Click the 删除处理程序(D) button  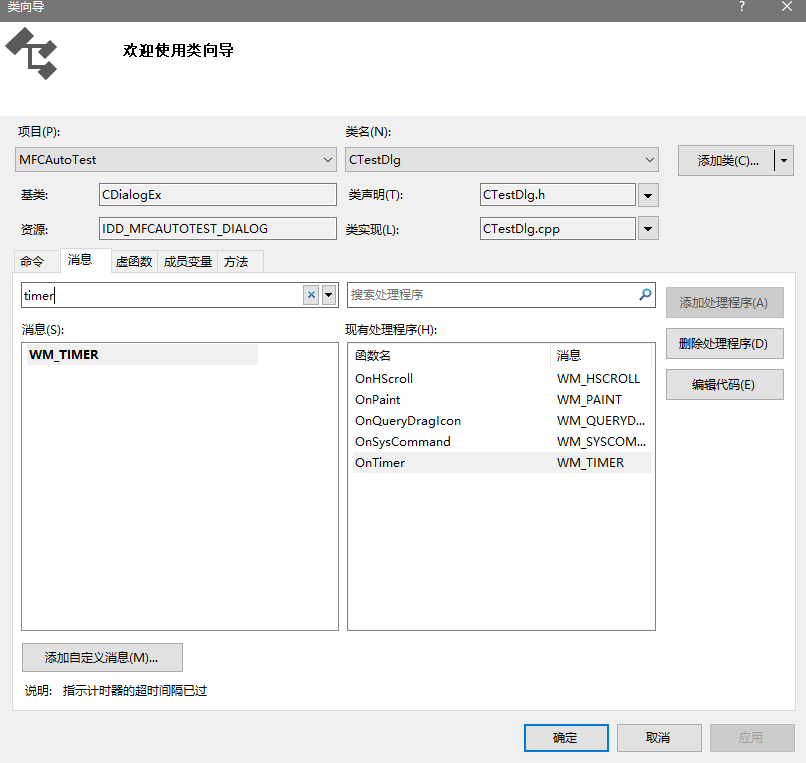(x=724, y=344)
